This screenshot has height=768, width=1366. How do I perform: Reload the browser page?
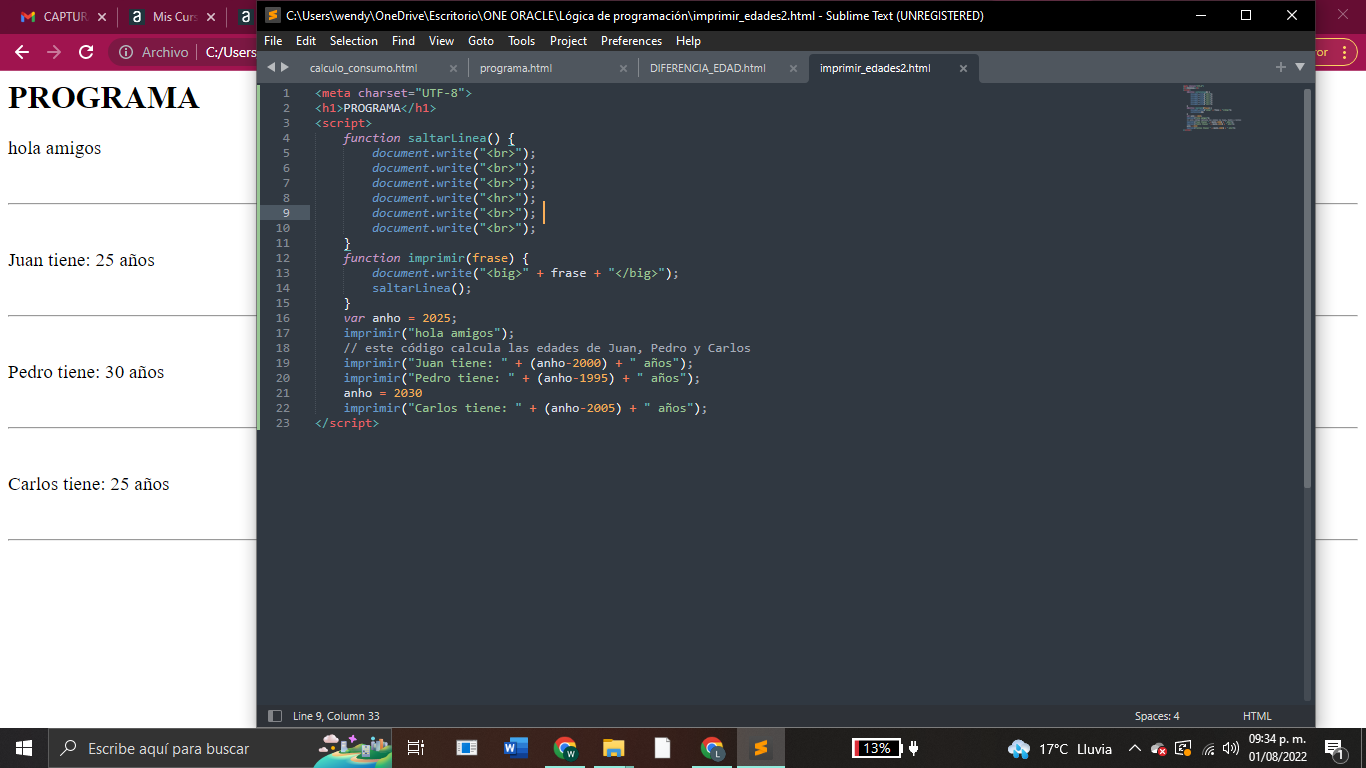pyautogui.click(x=86, y=52)
